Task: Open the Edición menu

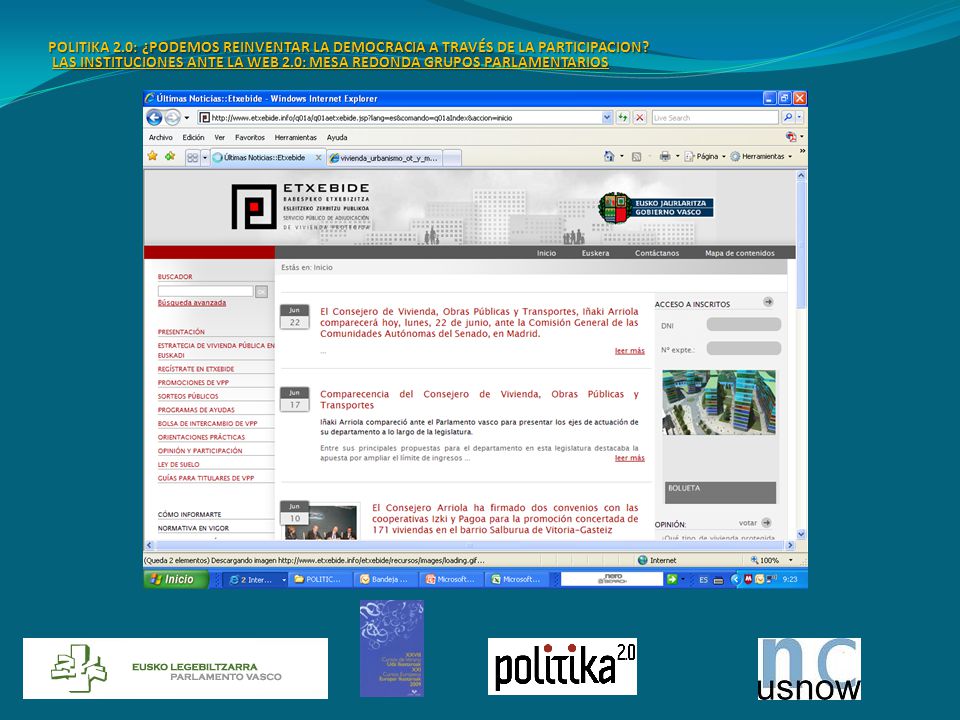Action: (x=193, y=138)
